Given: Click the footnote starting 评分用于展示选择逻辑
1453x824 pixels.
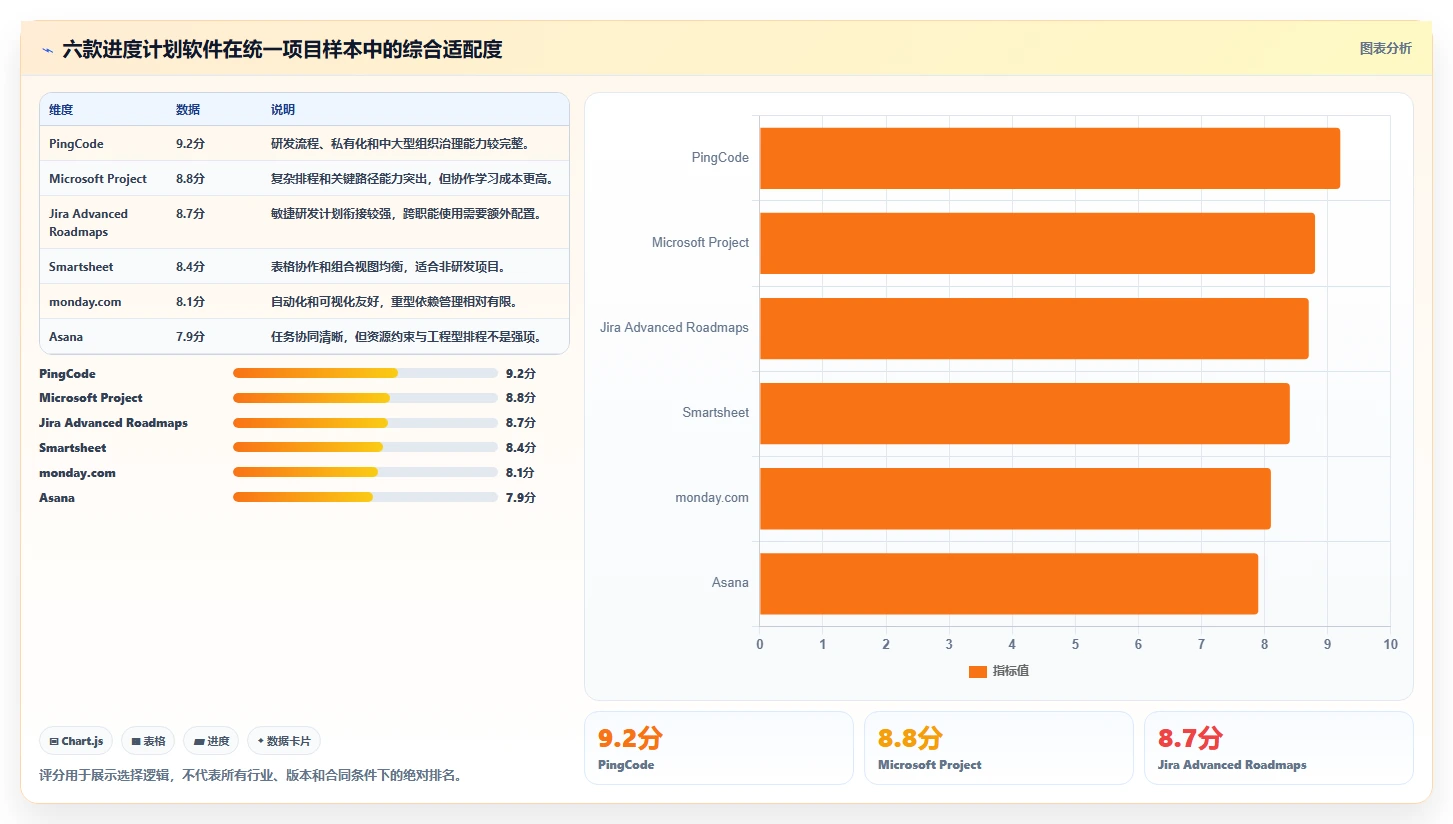Looking at the screenshot, I should point(250,775).
